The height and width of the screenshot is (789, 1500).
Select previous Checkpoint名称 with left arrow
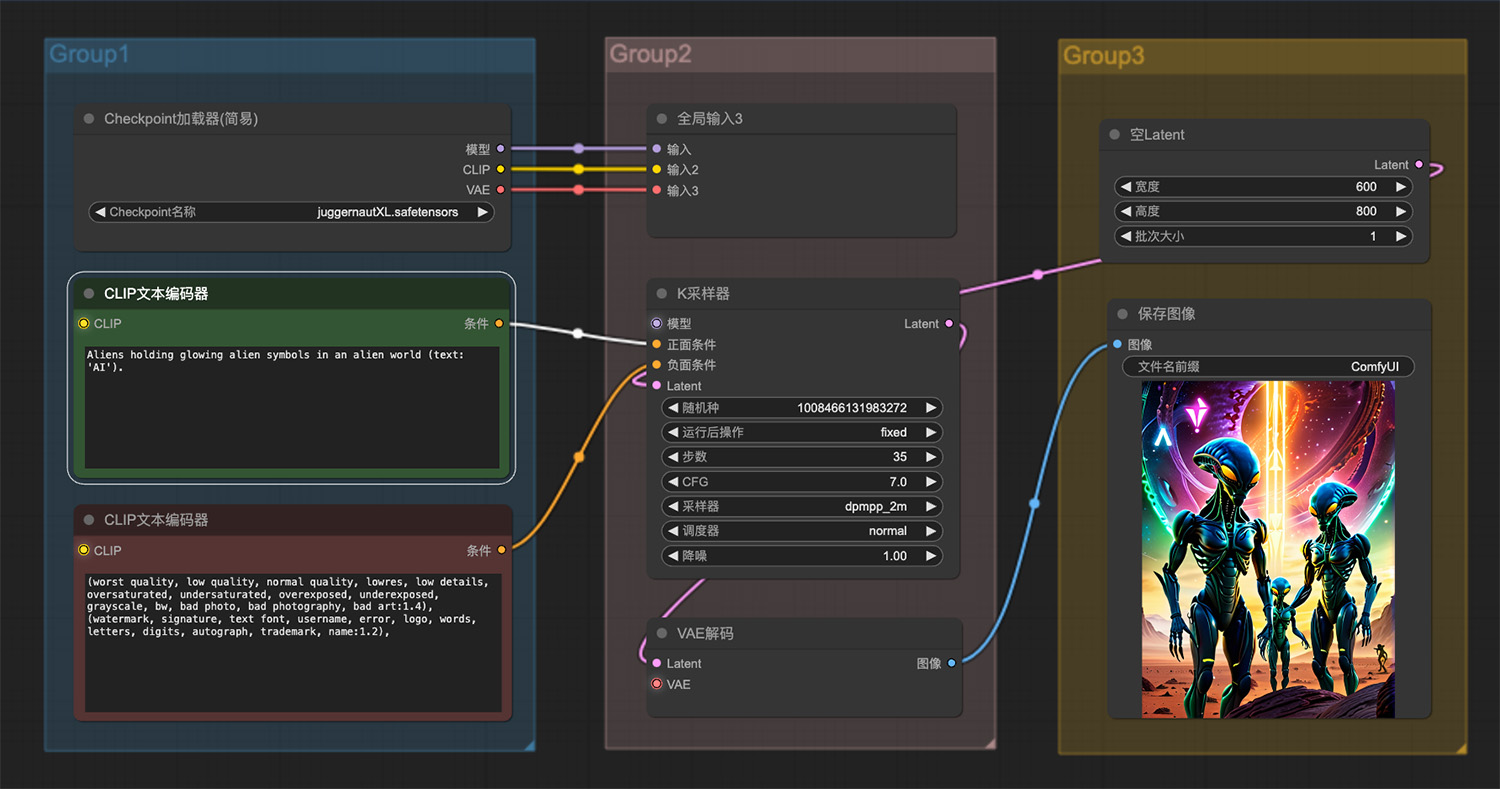tap(100, 212)
